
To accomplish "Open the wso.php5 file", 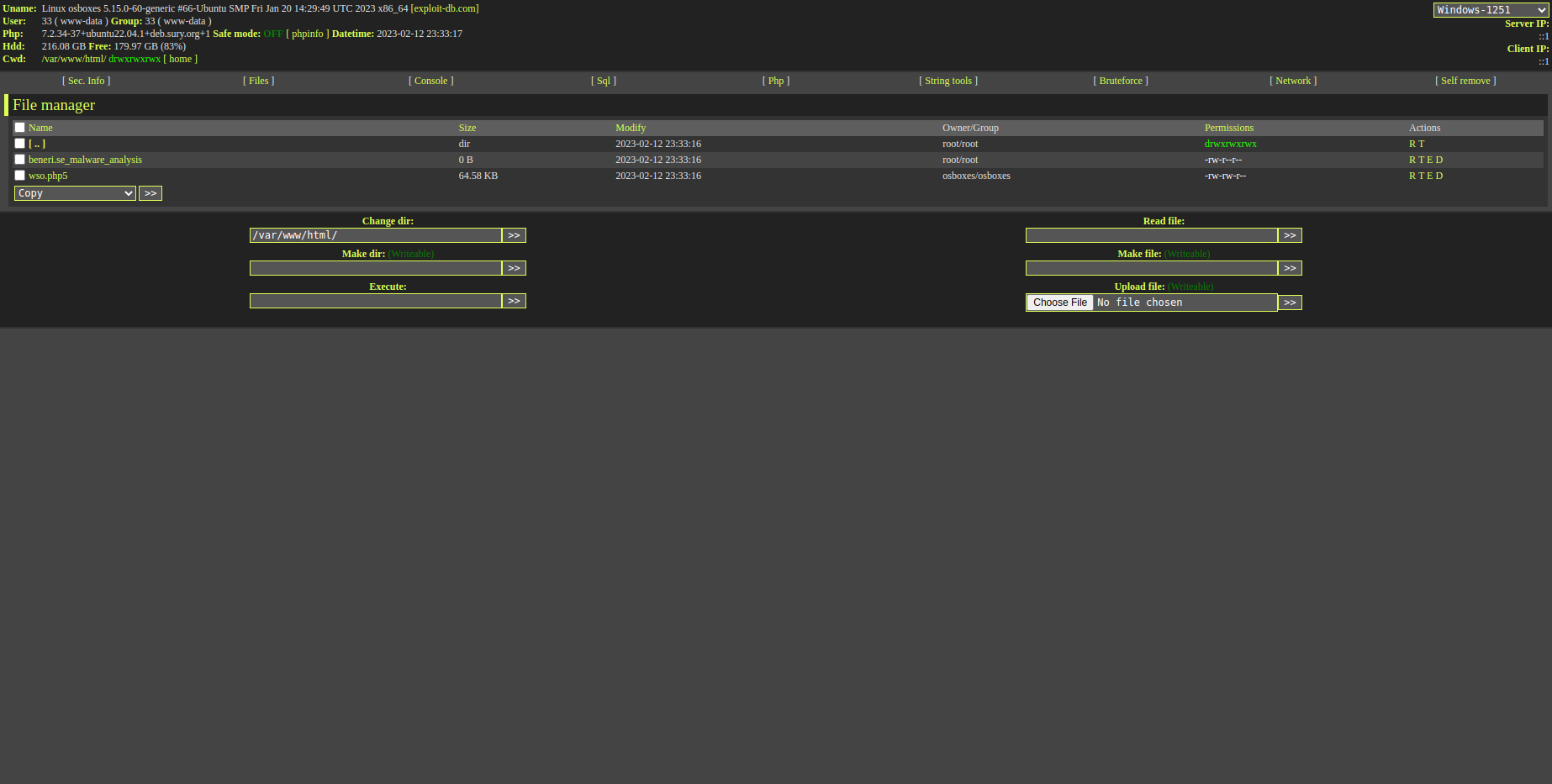I will 48,176.
